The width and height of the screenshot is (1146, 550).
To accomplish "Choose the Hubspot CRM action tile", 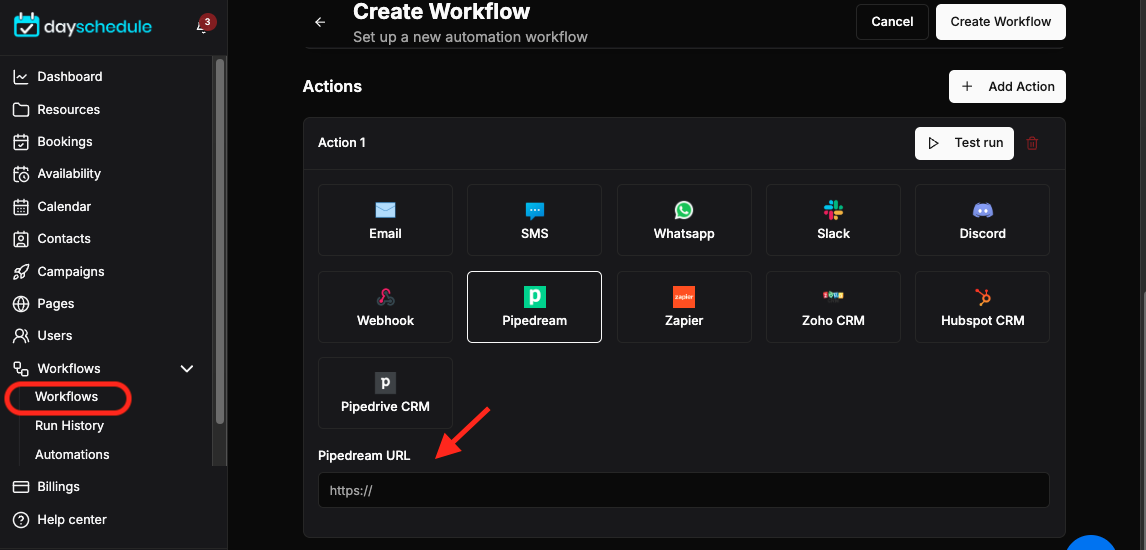I will (x=982, y=307).
